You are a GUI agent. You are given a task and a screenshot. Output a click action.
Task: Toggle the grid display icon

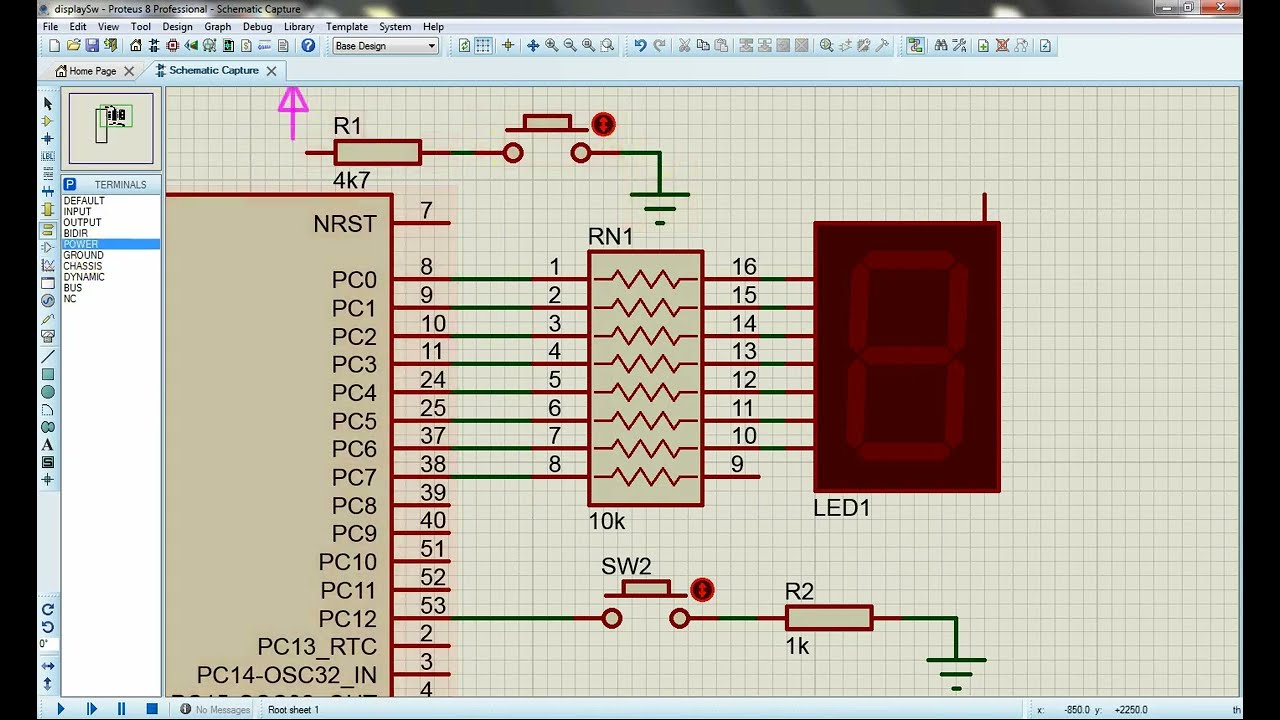pyautogui.click(x=483, y=46)
